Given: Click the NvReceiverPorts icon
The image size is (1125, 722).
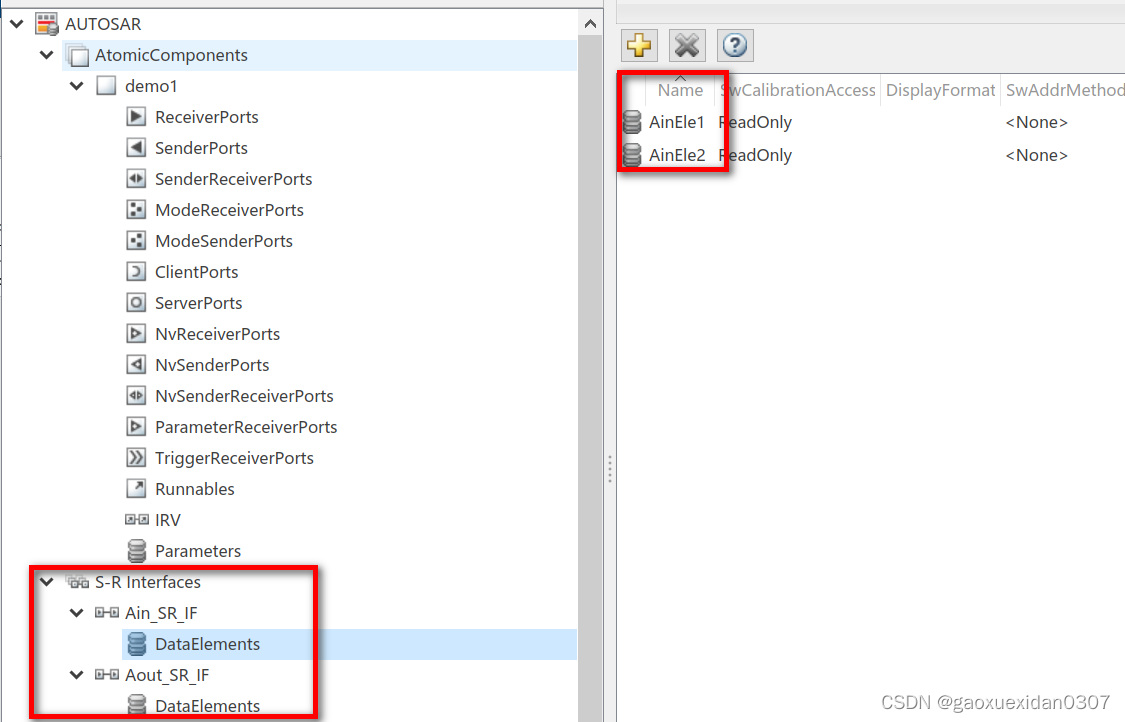Looking at the screenshot, I should 136,334.
